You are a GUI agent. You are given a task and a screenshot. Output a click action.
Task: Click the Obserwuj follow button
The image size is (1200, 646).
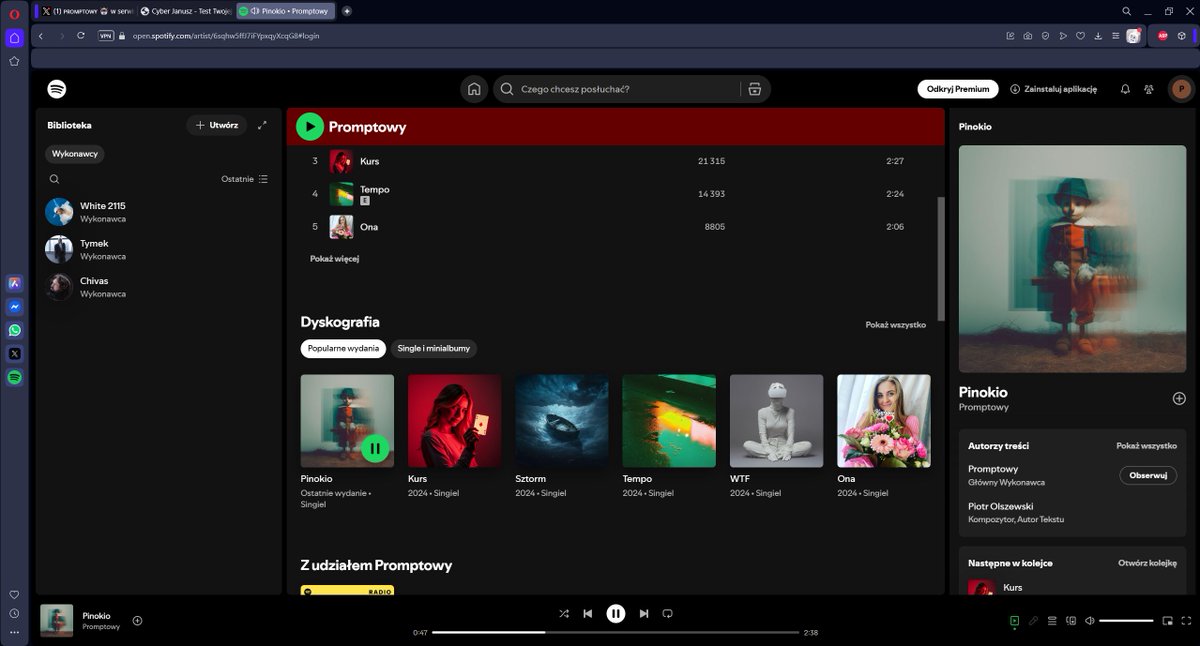click(x=1148, y=475)
